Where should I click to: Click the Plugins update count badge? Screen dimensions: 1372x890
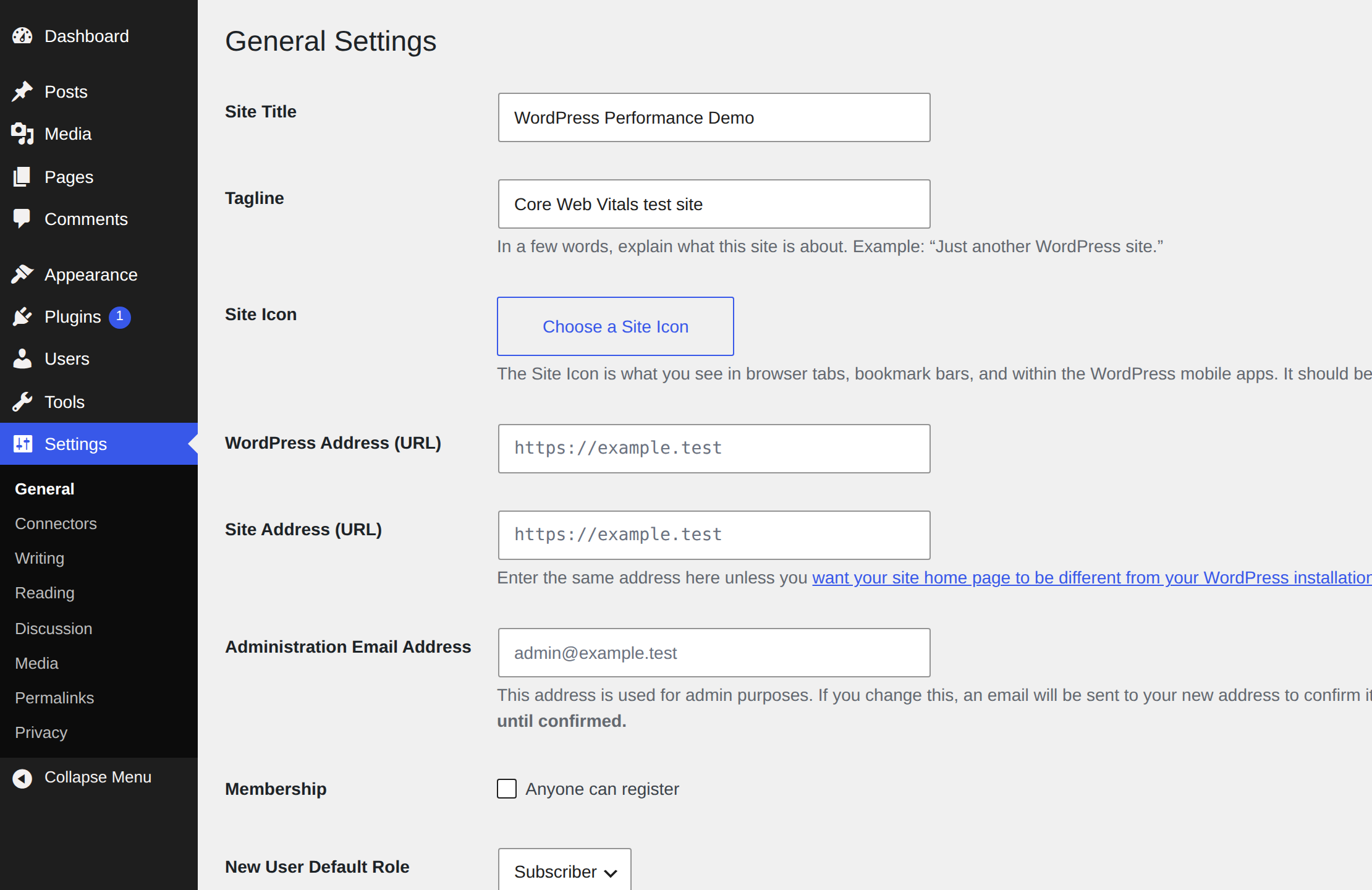120,317
